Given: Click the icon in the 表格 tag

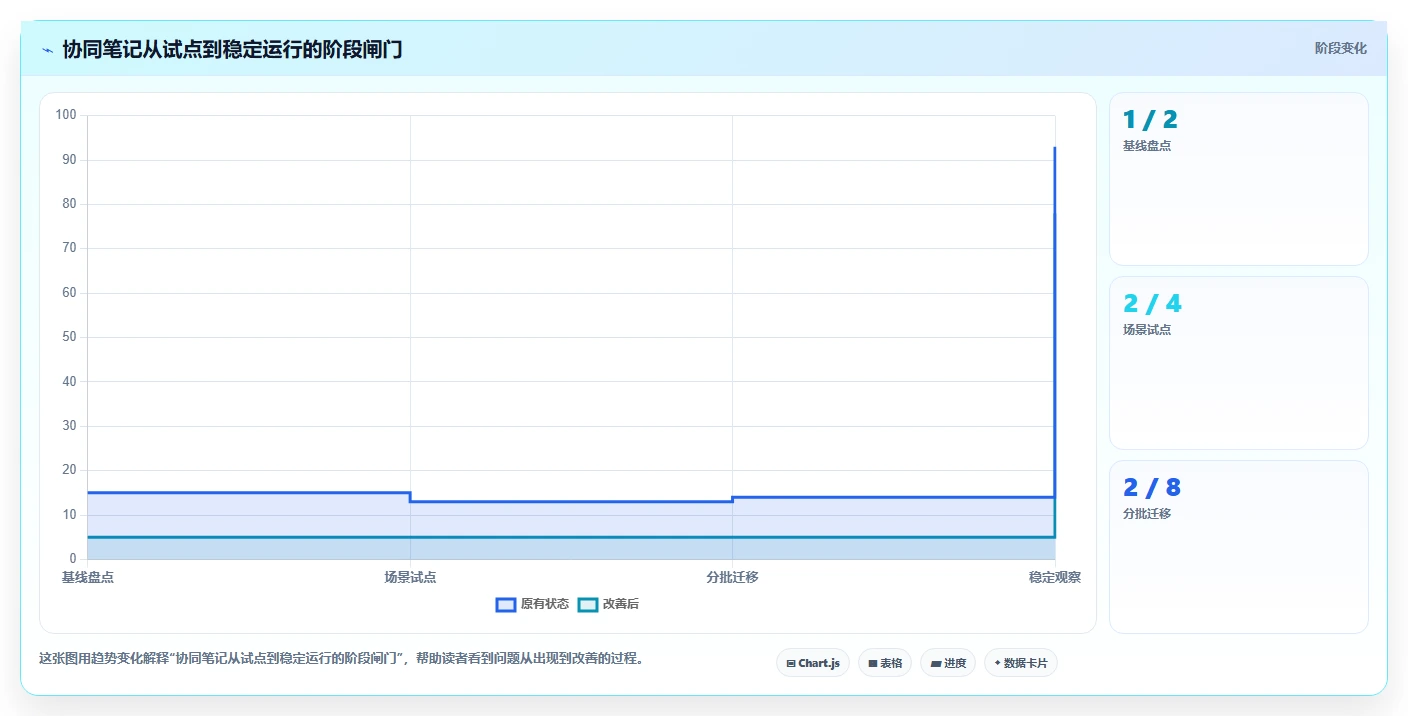Looking at the screenshot, I should pyautogui.click(x=873, y=663).
